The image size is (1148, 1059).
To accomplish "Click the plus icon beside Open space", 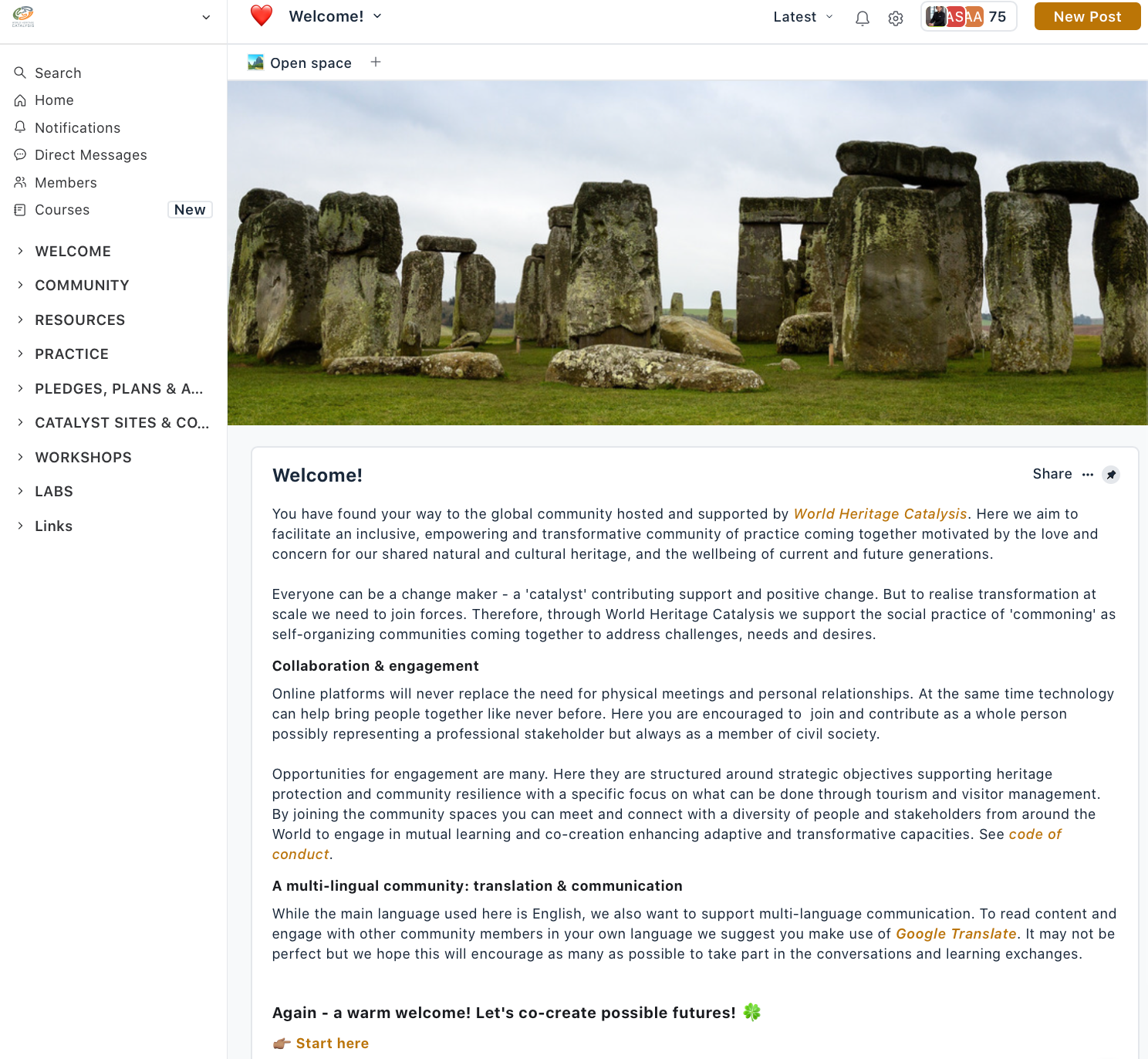I will 376,63.
